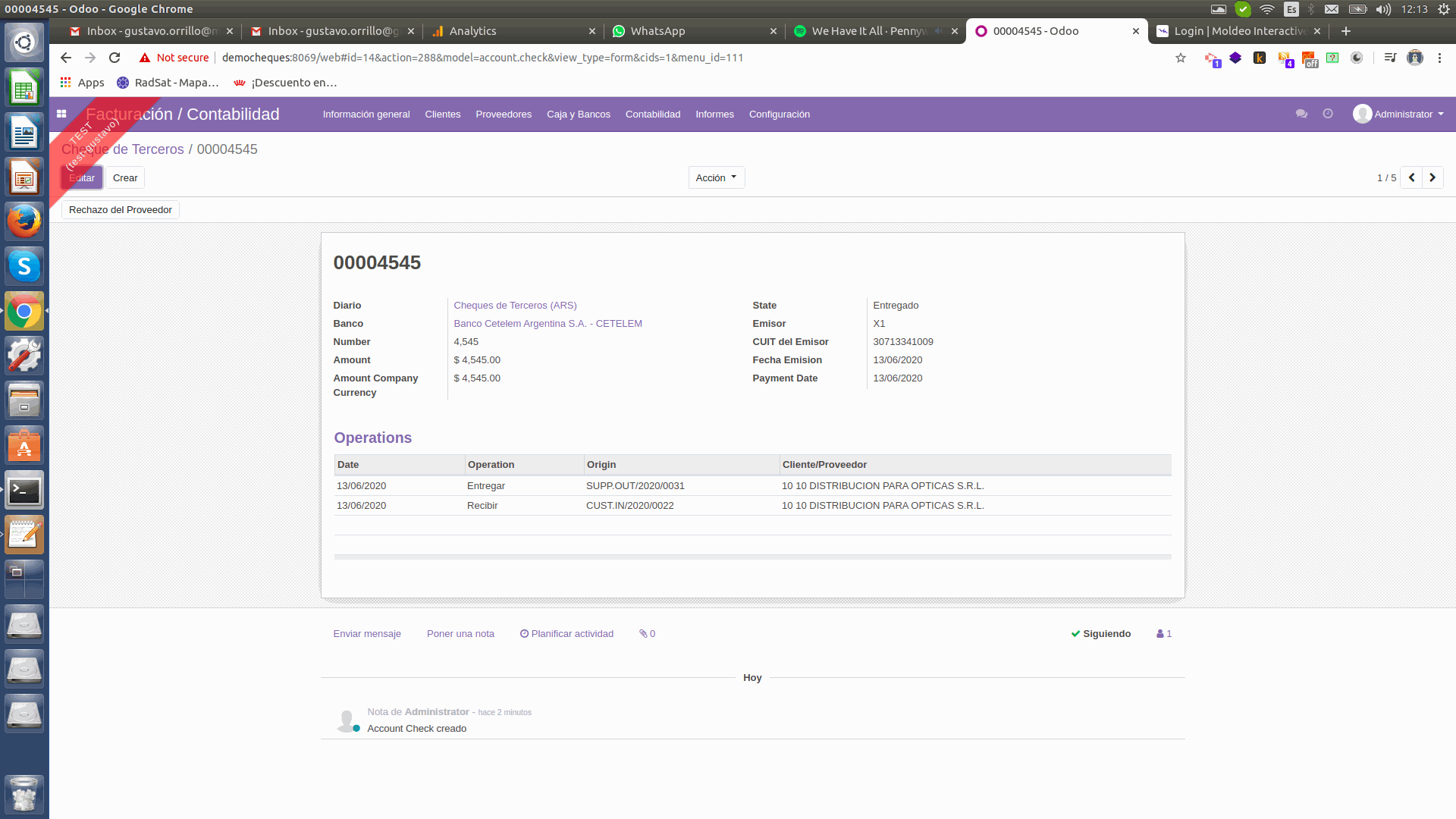Image resolution: width=1456 pixels, height=819 pixels.
Task: Open Chrome profile avatar
Action: [1415, 58]
